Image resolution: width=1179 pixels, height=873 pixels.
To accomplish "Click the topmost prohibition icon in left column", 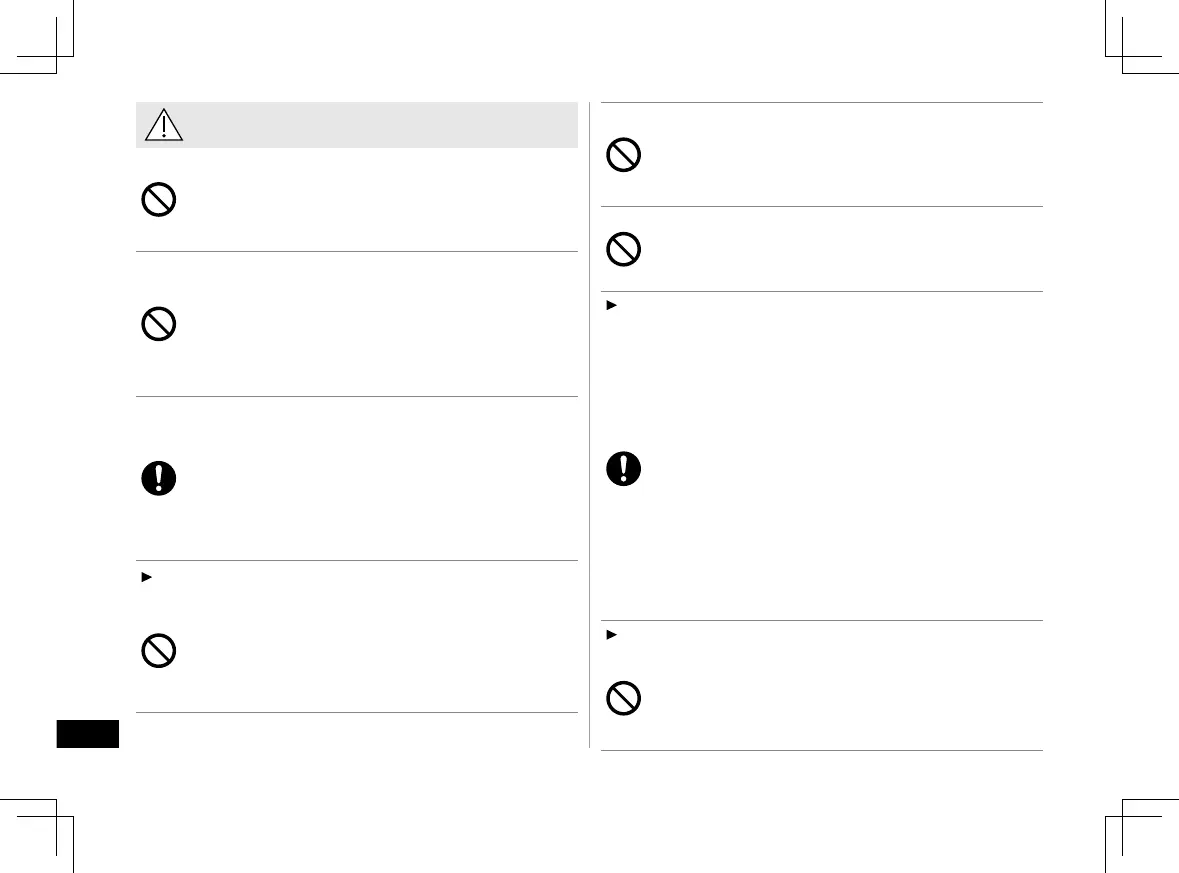I will (159, 201).
